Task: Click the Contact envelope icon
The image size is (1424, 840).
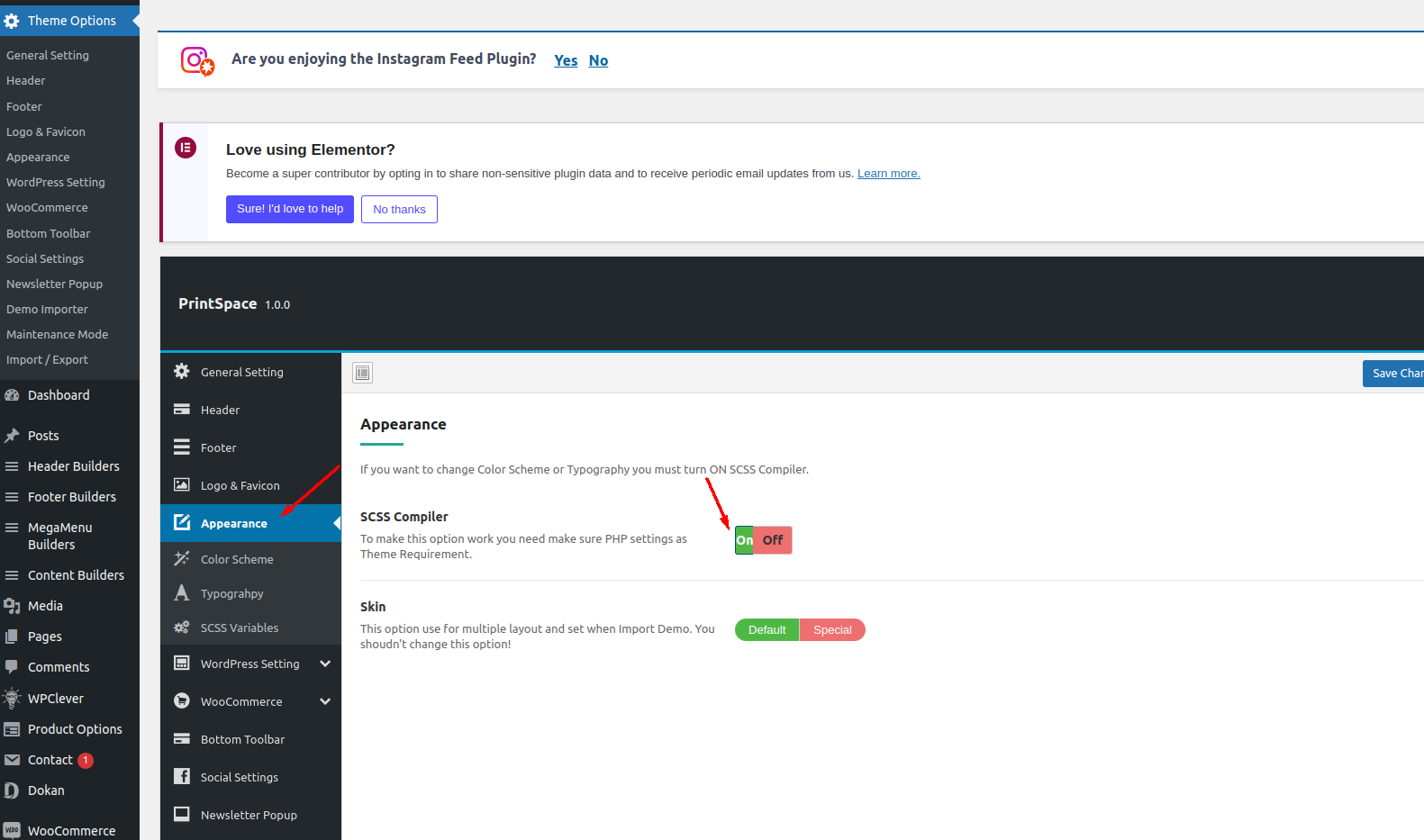Action: (x=12, y=760)
